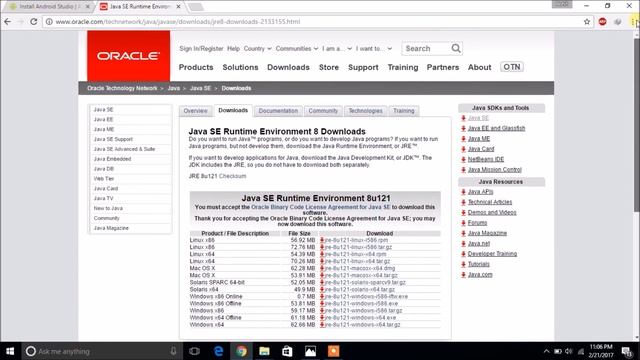Click the Help link
The image size is (640, 360).
pyautogui.click(x=233, y=49)
